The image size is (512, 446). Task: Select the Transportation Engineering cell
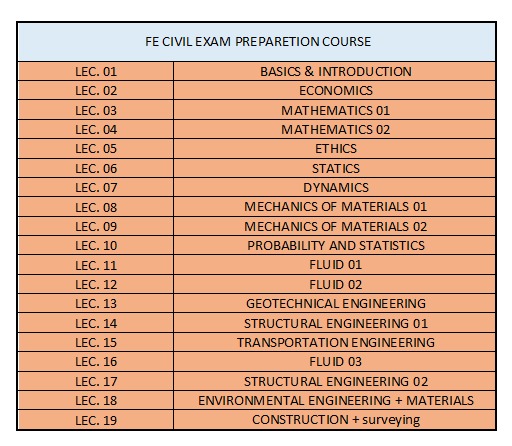(x=334, y=342)
